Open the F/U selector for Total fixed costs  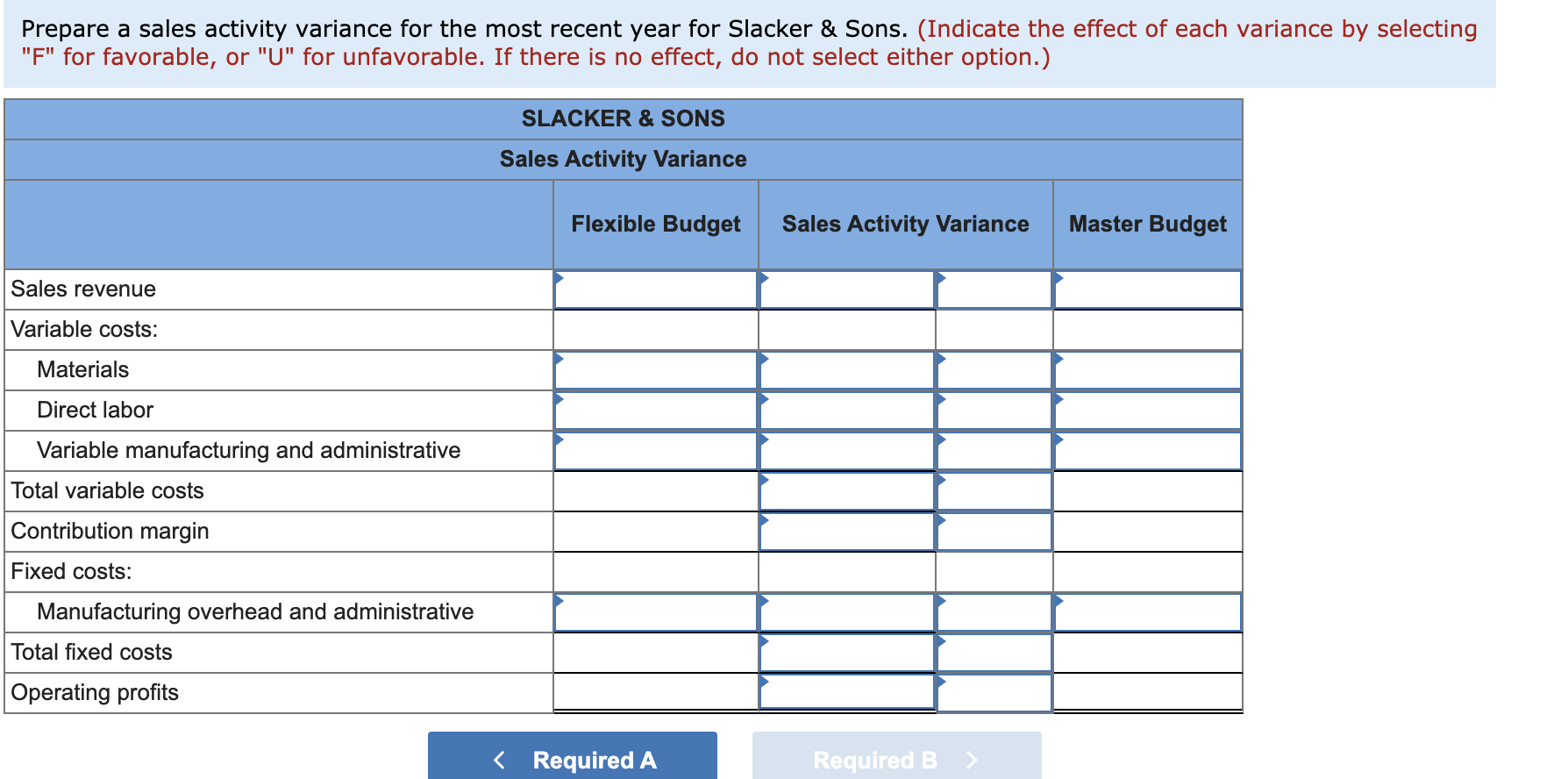pos(991,652)
